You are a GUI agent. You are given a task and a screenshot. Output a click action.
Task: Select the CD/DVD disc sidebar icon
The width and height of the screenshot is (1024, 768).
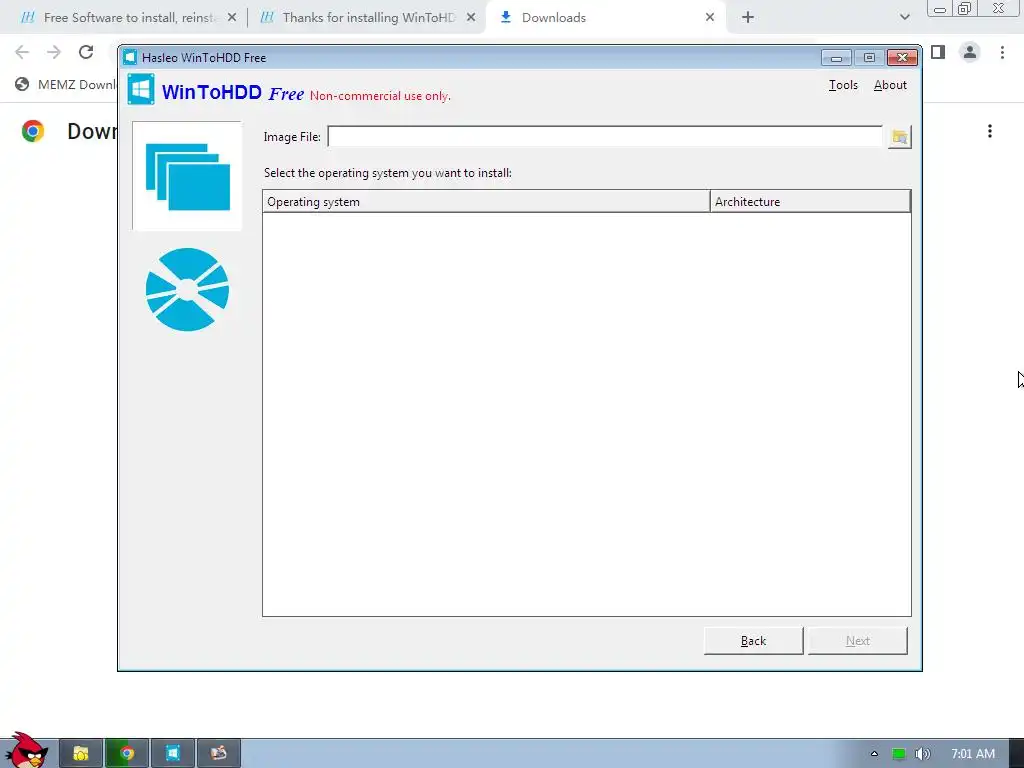pos(187,289)
